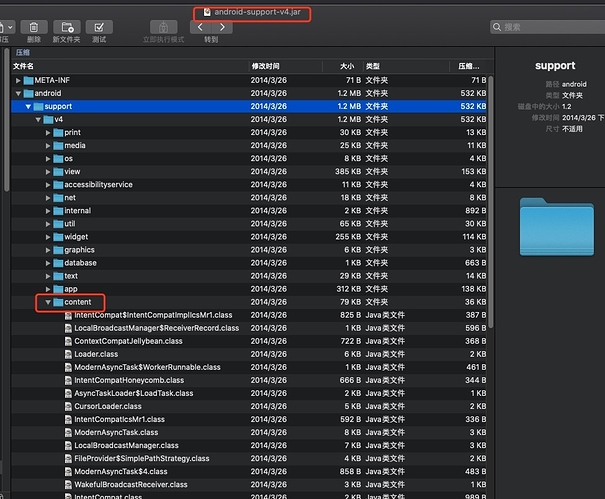605x499 pixels.
Task: Click the immediate execution mode toolbar icon
Action: [x=164, y=27]
